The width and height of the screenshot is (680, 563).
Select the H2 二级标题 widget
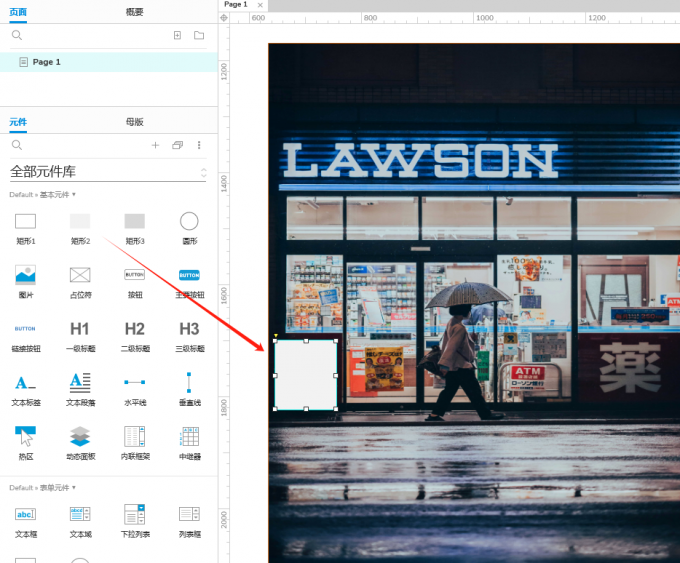tap(135, 337)
